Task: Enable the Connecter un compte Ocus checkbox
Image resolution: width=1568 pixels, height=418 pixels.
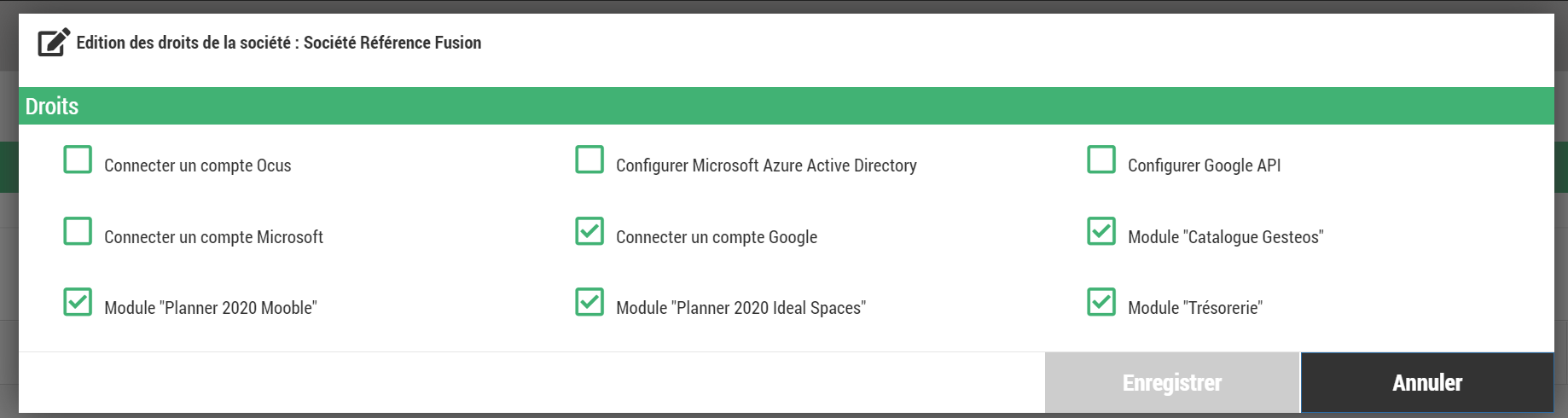Action: [78, 160]
